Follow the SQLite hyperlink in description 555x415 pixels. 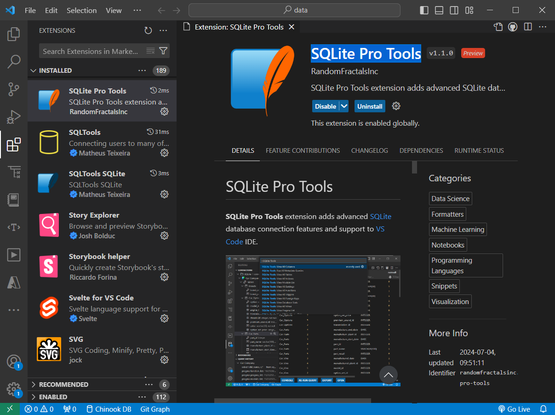click(381, 216)
